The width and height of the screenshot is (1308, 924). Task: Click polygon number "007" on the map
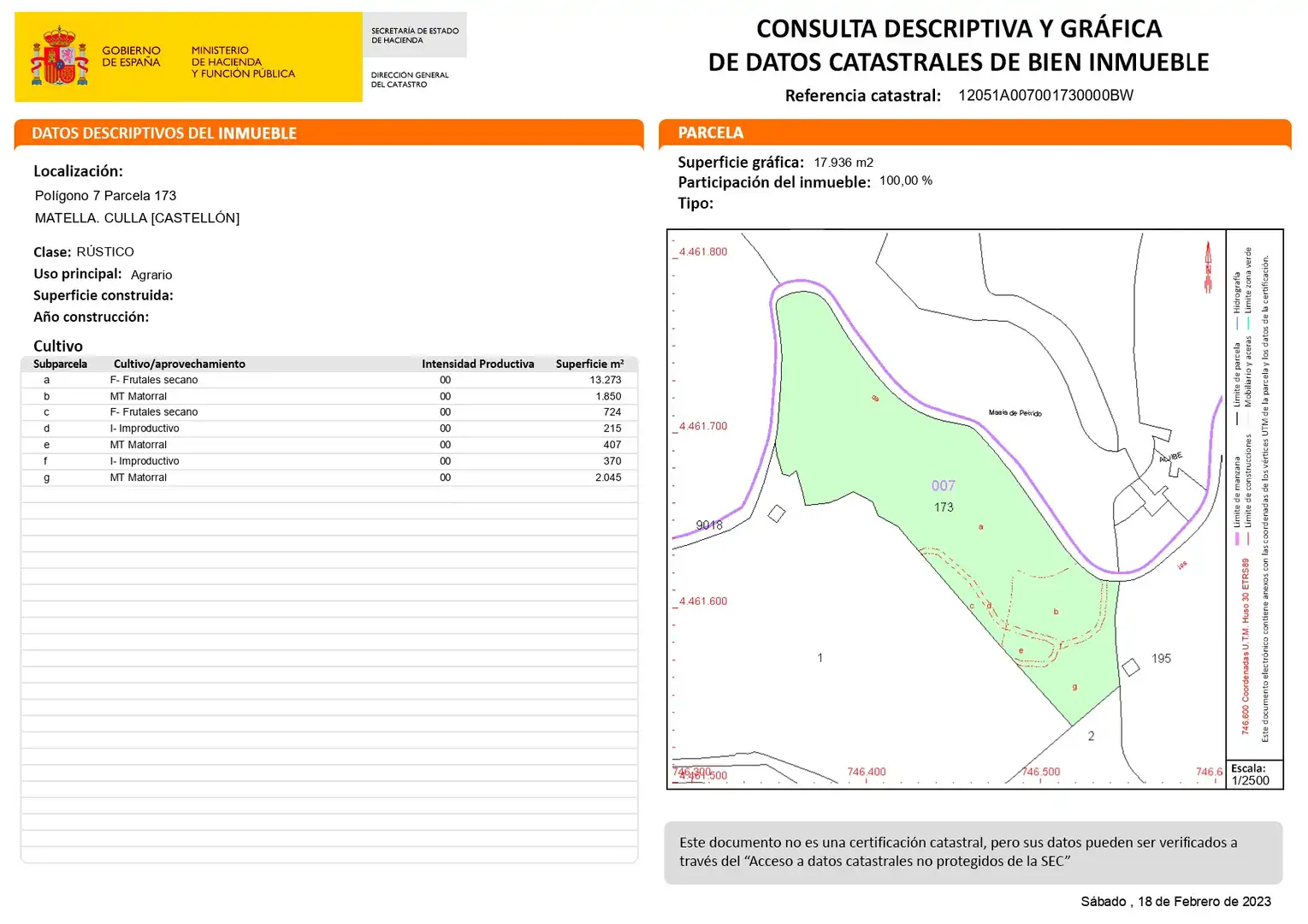point(943,485)
